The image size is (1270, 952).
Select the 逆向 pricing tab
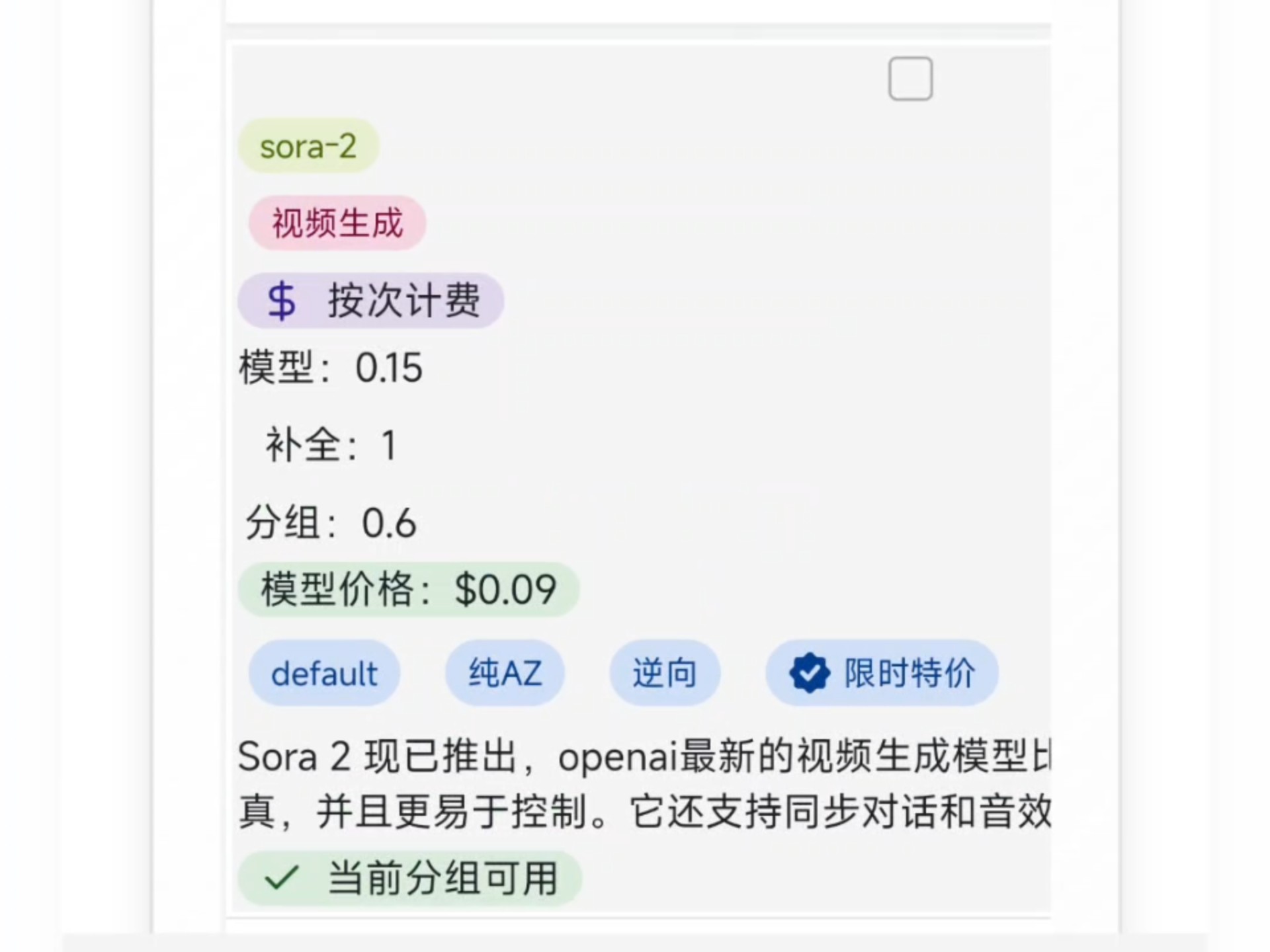tap(664, 673)
